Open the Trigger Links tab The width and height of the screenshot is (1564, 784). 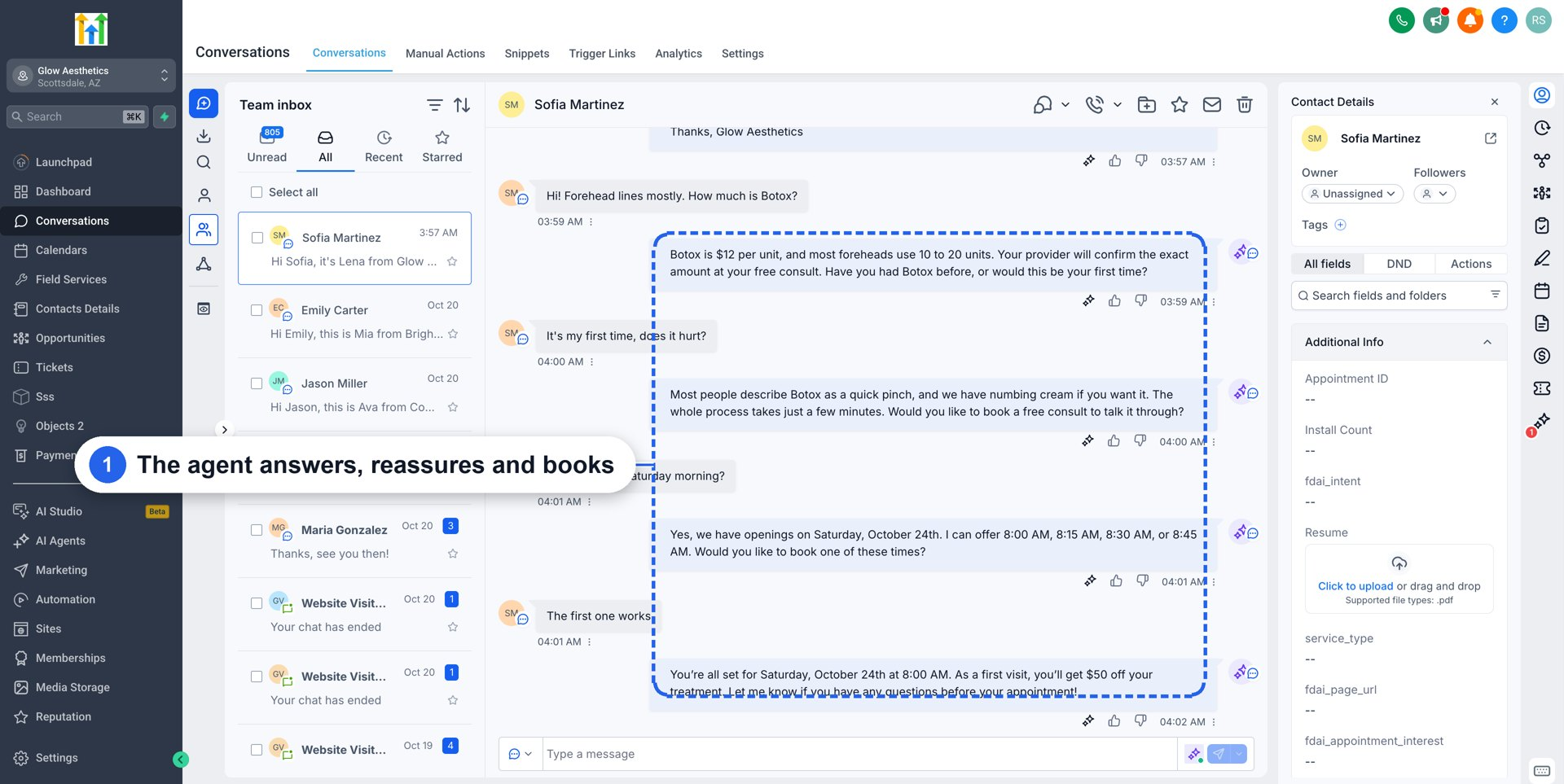click(602, 54)
